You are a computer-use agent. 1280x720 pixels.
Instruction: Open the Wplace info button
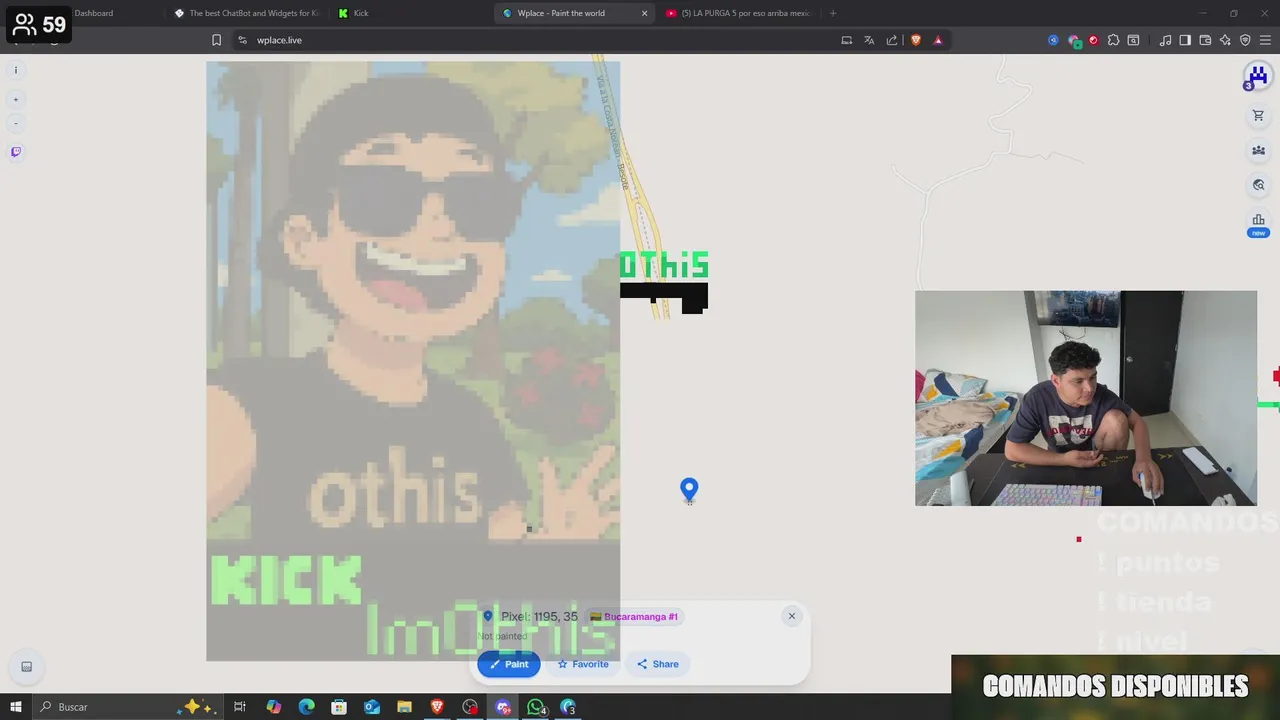point(15,70)
